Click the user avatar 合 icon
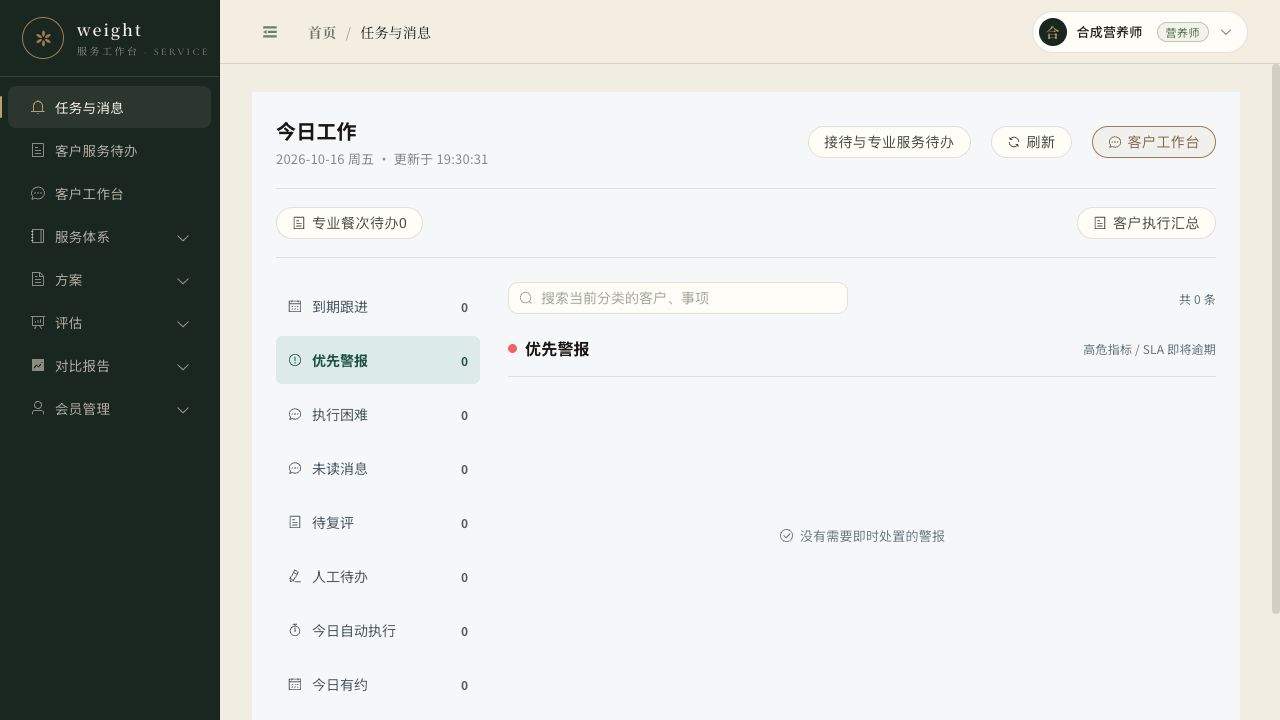Image resolution: width=1280 pixels, height=720 pixels. click(1053, 32)
